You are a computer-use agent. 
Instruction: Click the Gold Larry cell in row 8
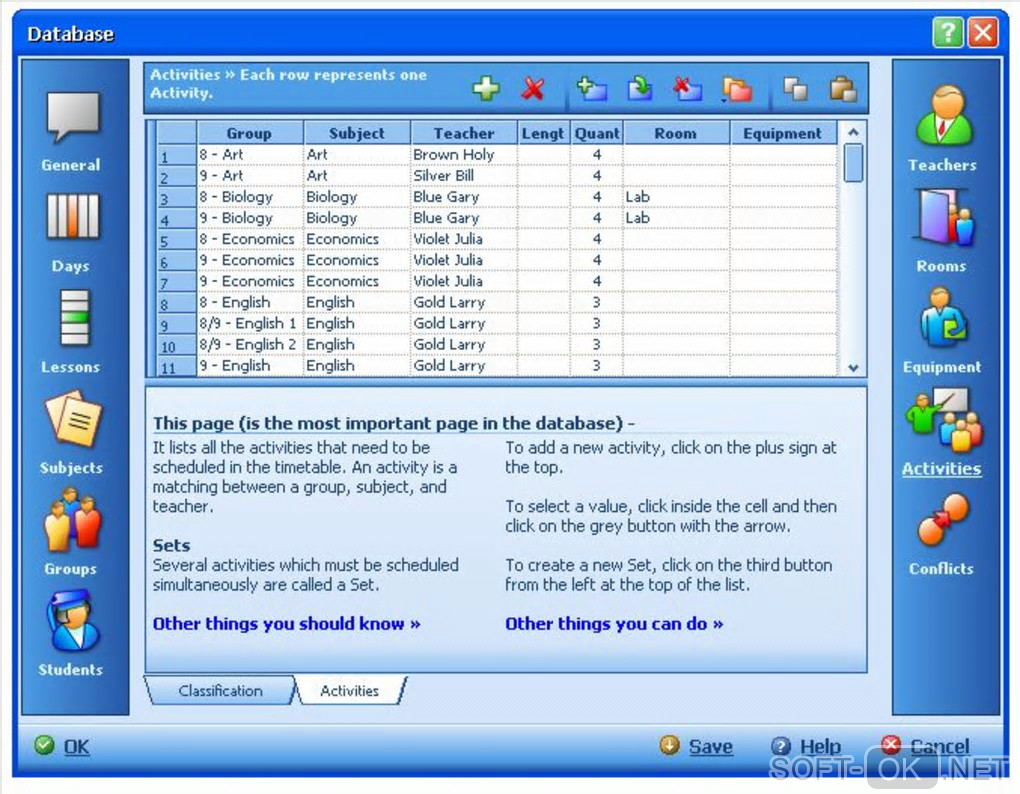(464, 302)
